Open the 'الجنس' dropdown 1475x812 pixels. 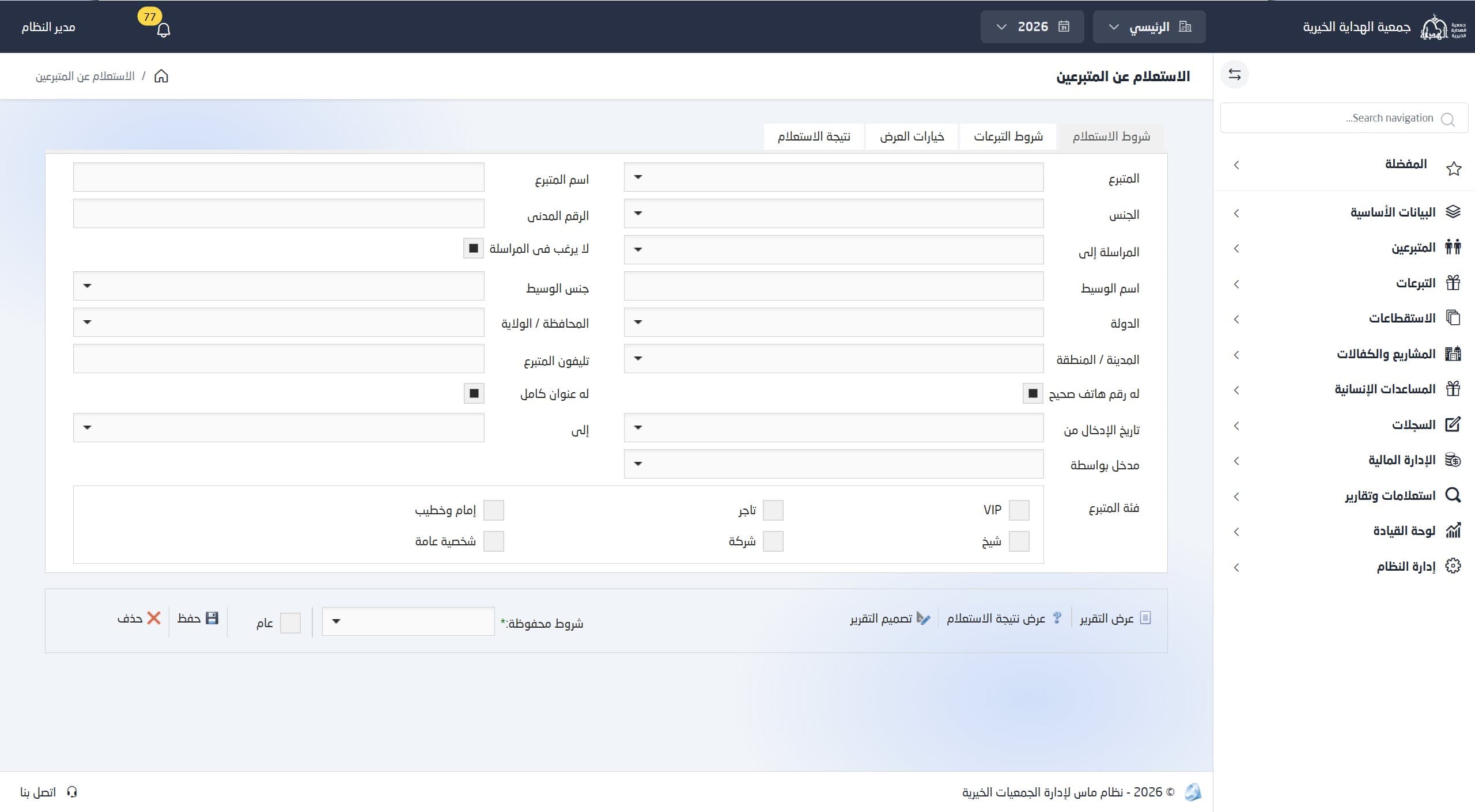coord(833,213)
